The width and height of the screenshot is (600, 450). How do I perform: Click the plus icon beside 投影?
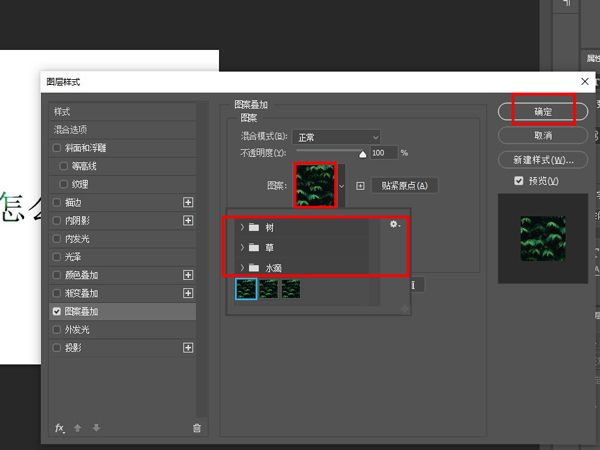coord(188,348)
